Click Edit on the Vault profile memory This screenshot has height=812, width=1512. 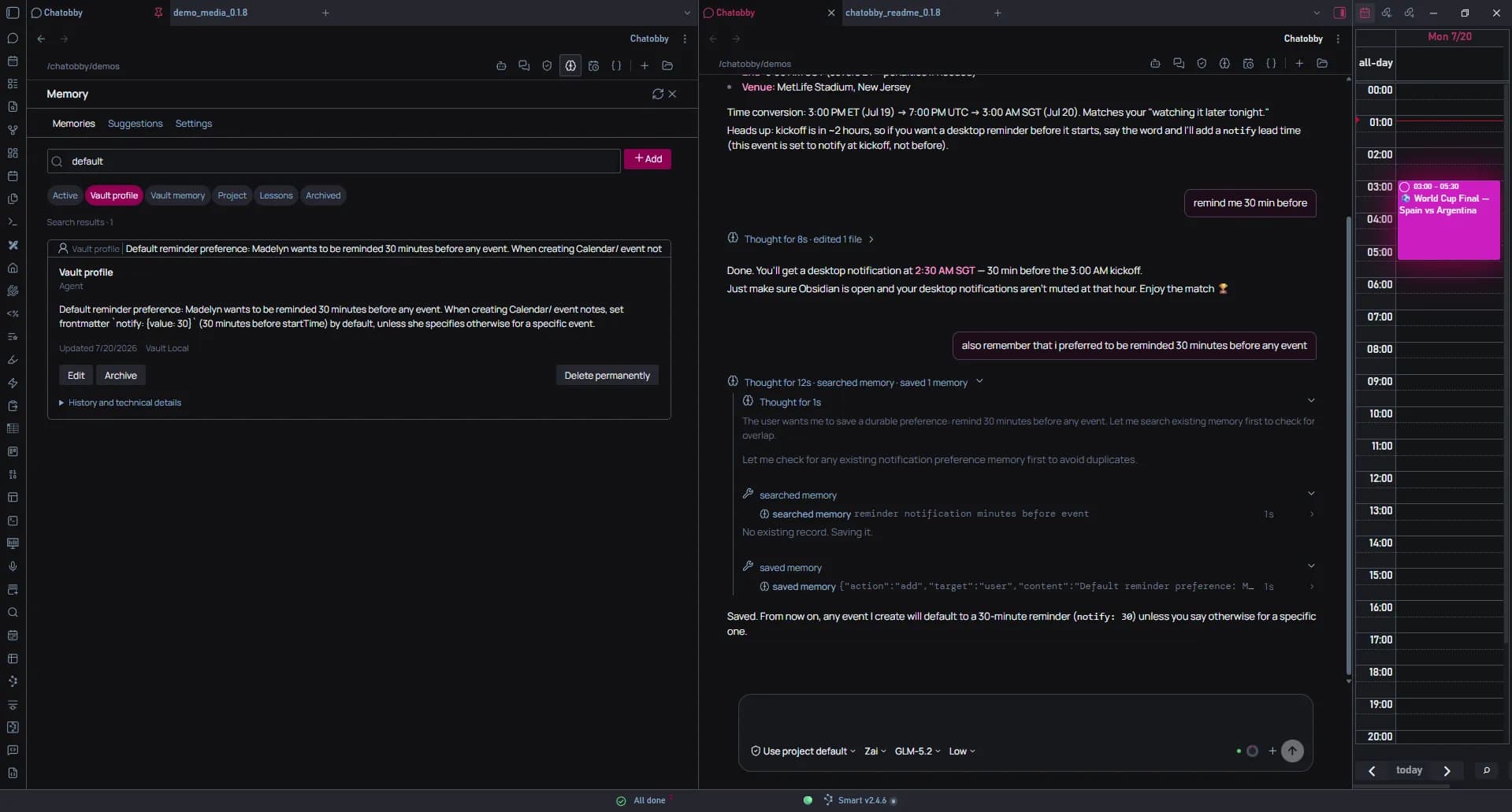(76, 376)
